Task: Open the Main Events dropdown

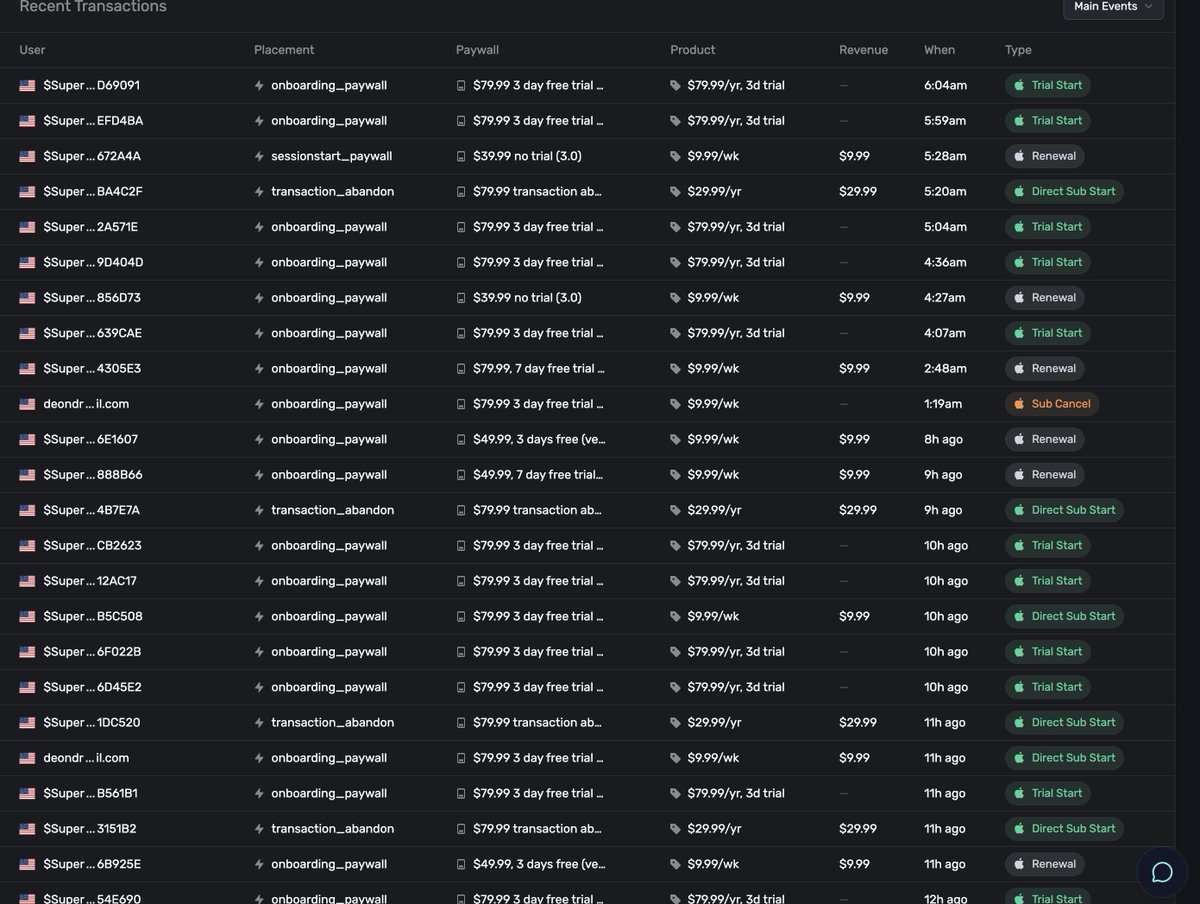Action: pyautogui.click(x=1113, y=7)
